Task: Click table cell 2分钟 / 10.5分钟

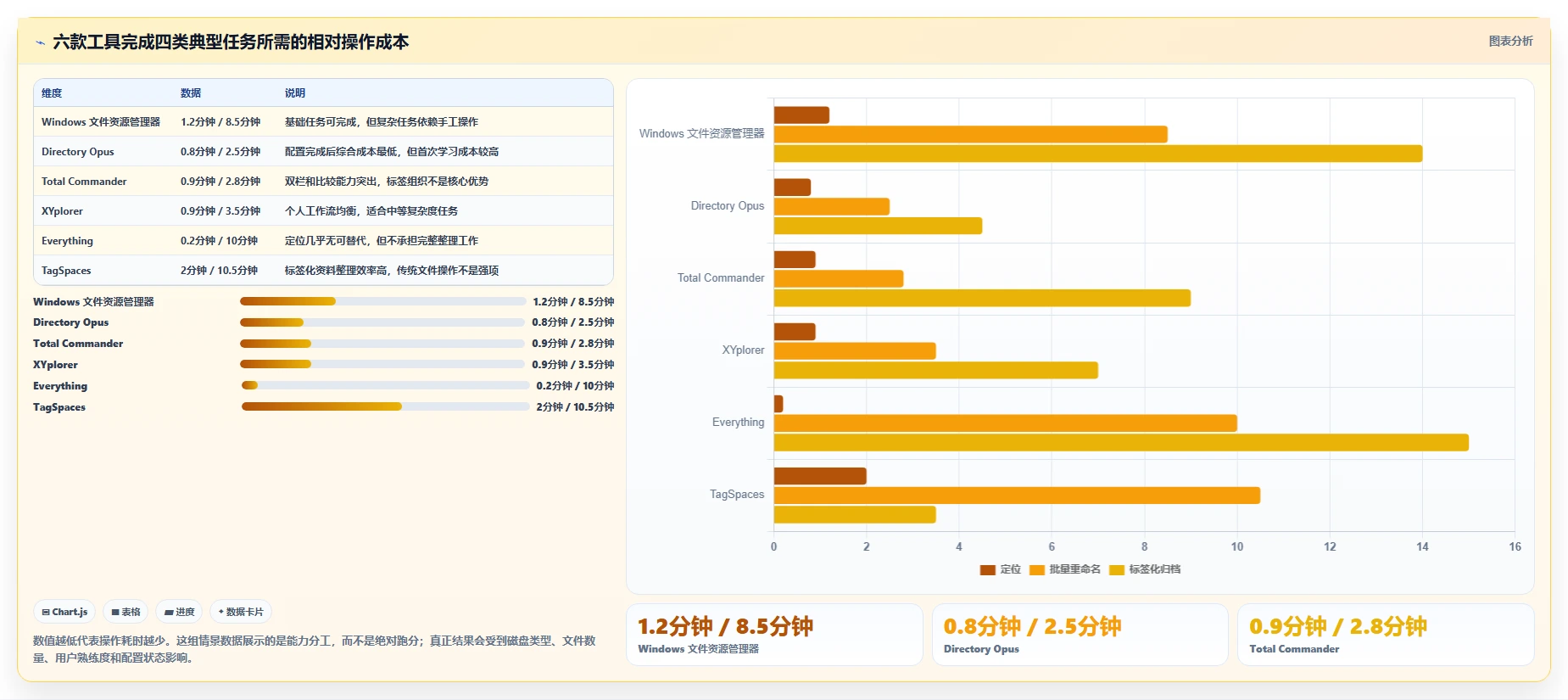Action: click(219, 271)
